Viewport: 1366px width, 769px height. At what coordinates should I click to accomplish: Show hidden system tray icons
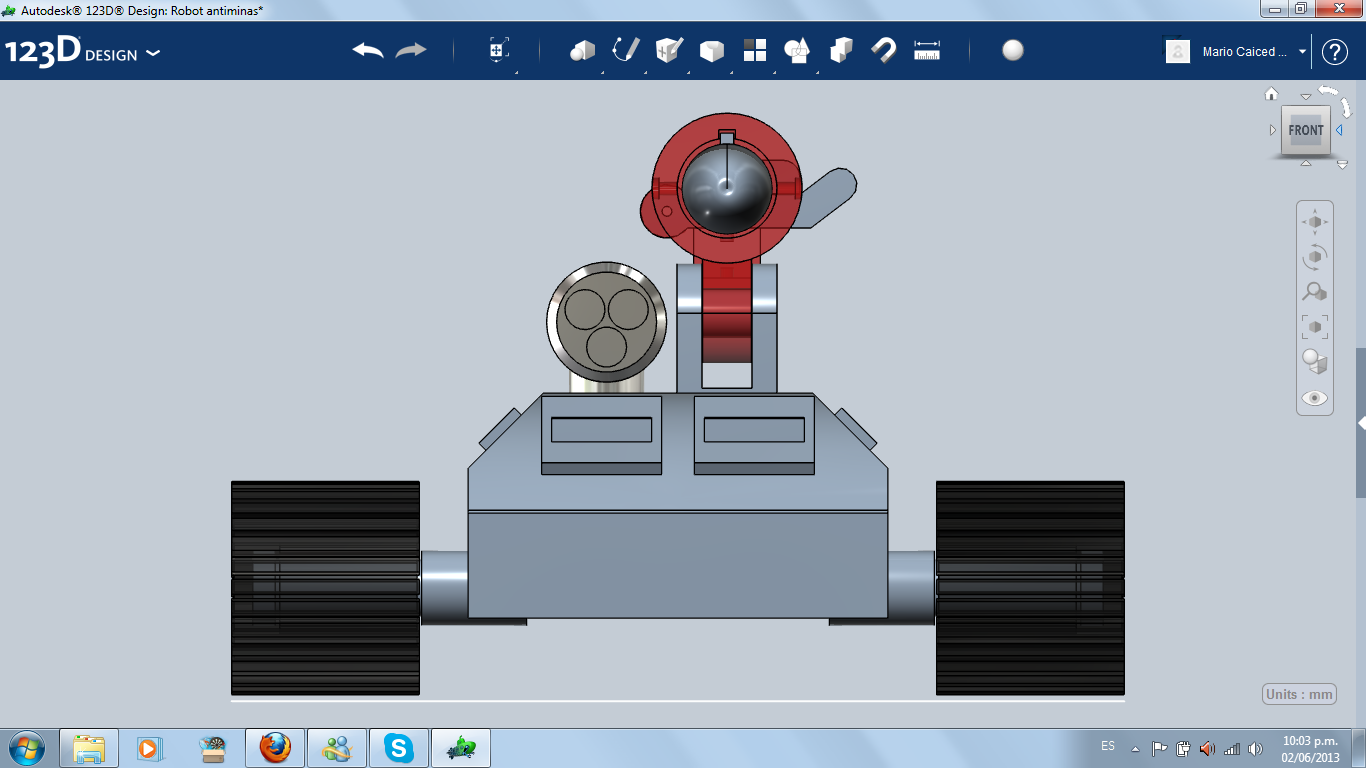tap(1135, 749)
